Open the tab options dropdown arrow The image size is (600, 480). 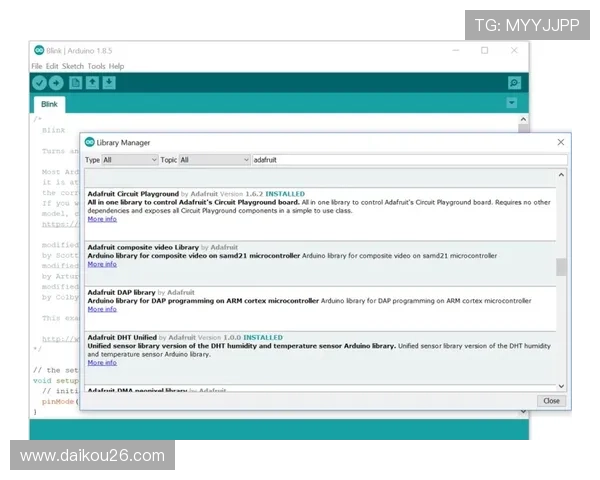point(512,103)
